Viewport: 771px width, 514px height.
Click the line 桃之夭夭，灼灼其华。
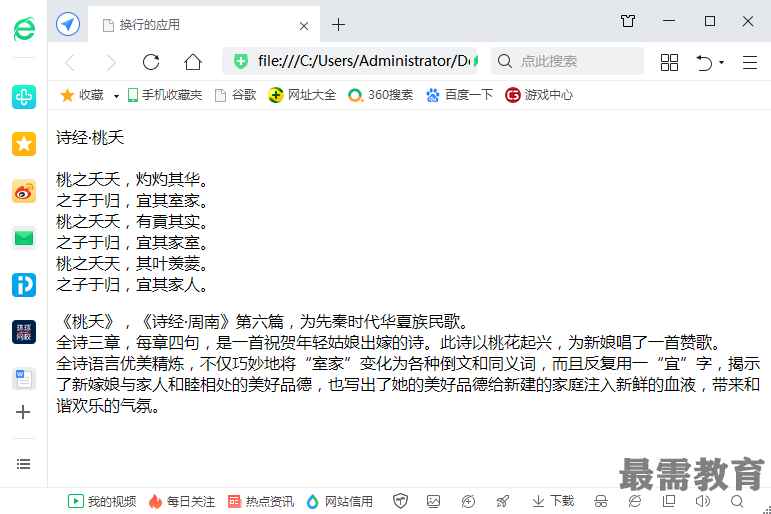click(x=132, y=180)
